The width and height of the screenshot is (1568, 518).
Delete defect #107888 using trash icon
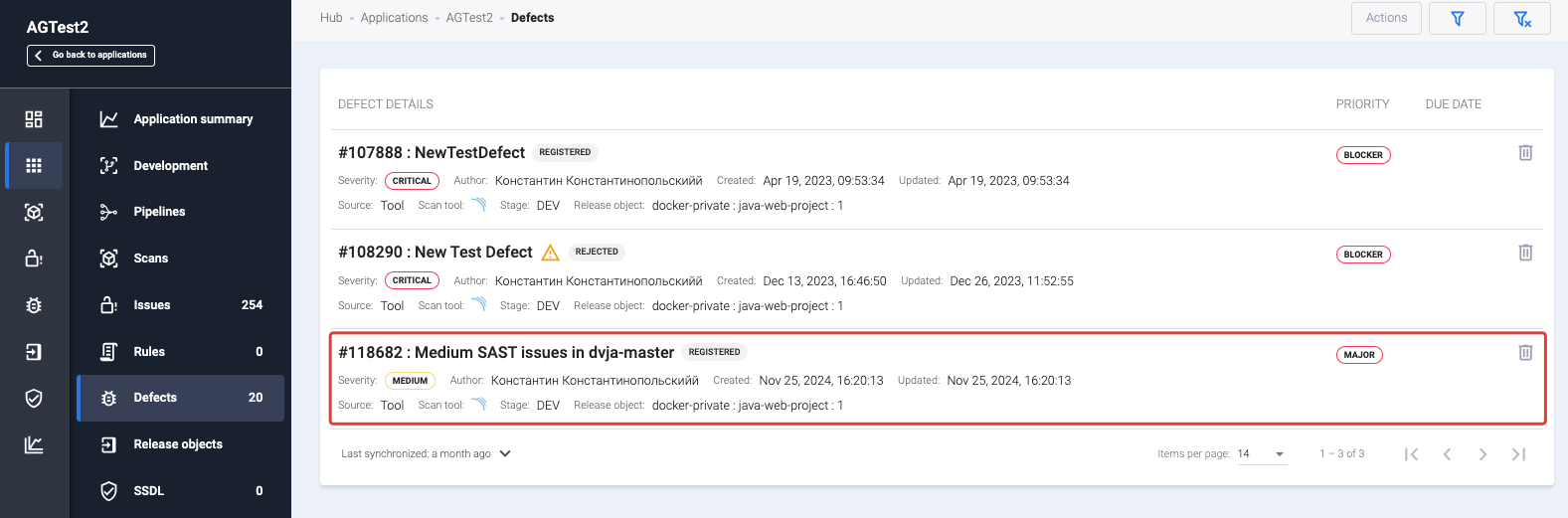(1525, 153)
